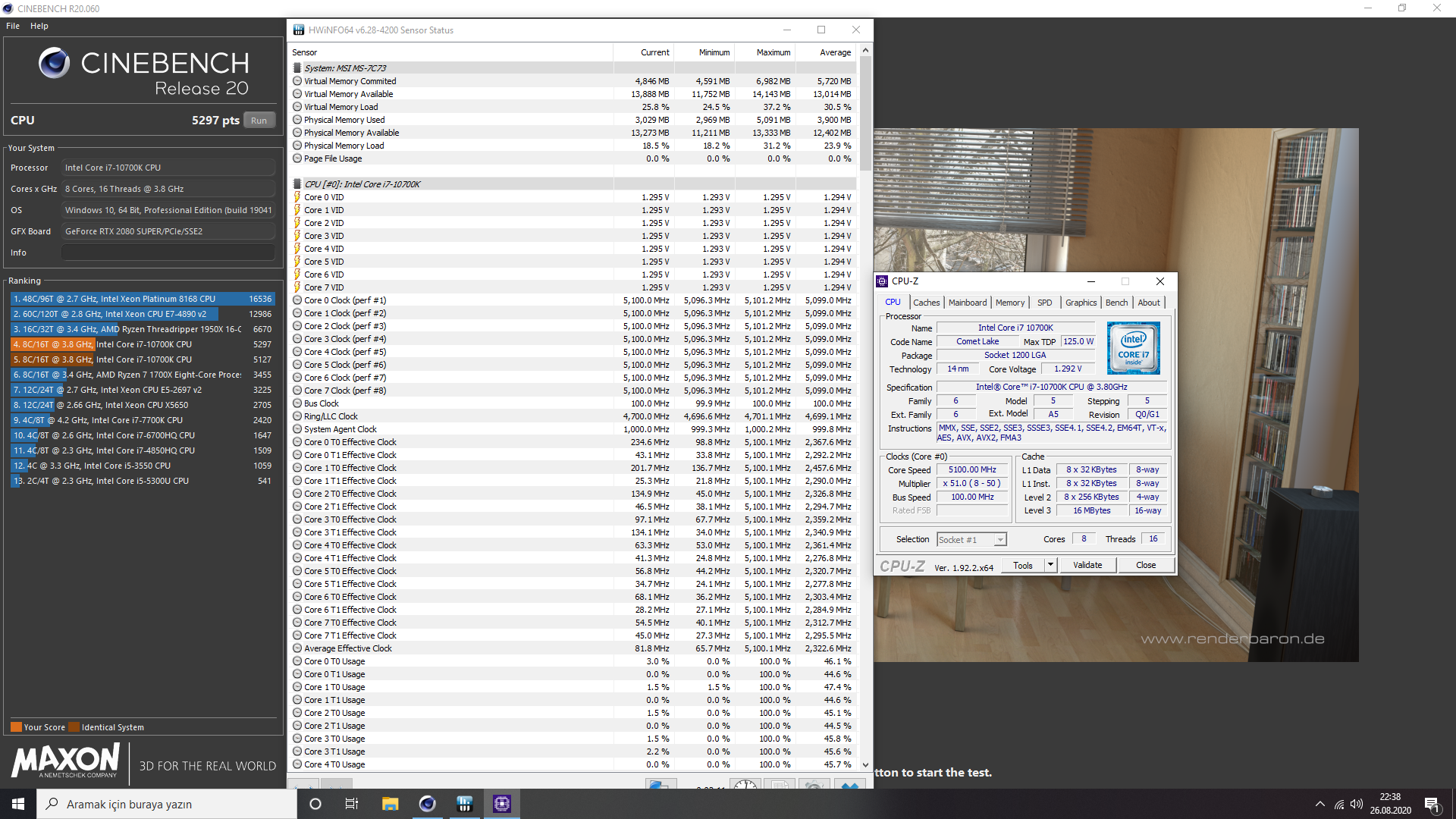Open Task View on the taskbar
This screenshot has height=819, width=1456.
[x=352, y=804]
